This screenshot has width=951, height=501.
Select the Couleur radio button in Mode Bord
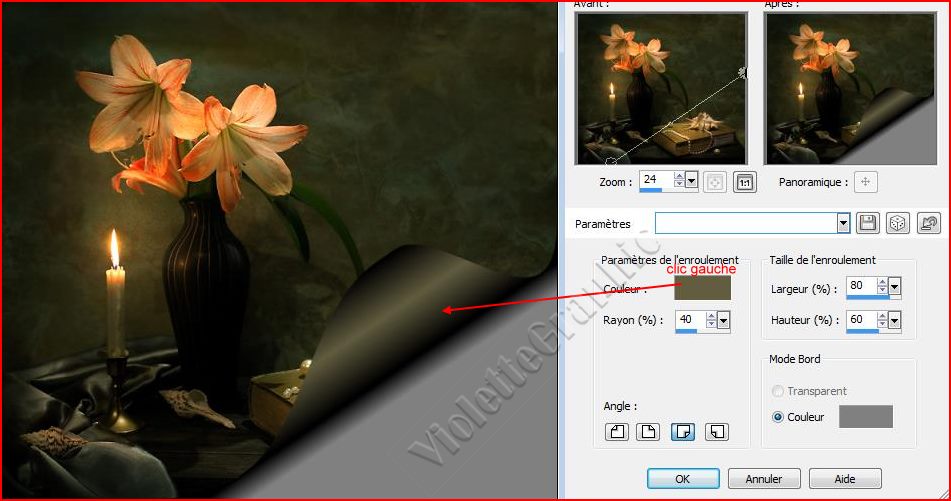pos(778,417)
